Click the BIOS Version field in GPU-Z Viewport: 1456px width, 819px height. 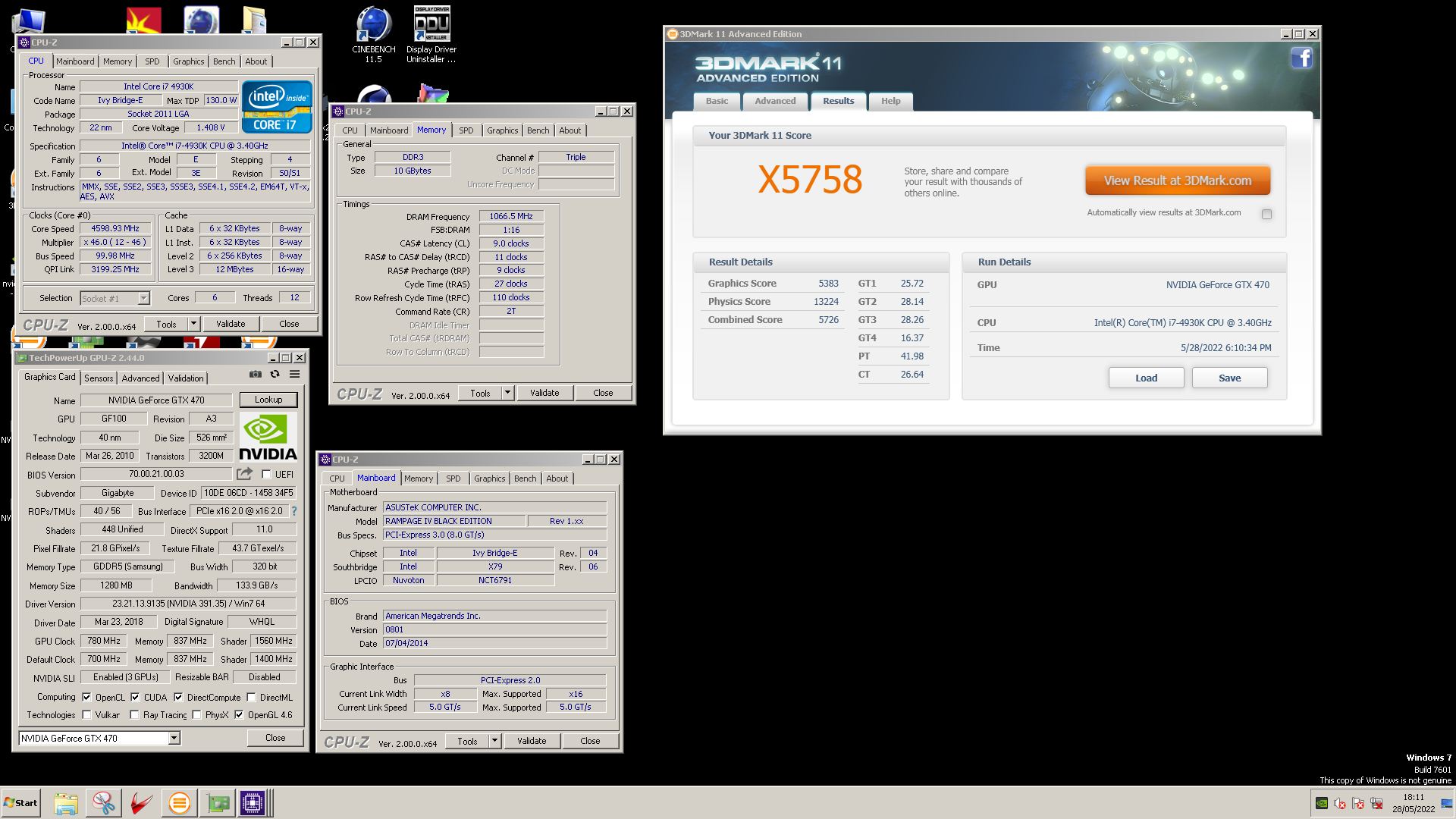[156, 474]
